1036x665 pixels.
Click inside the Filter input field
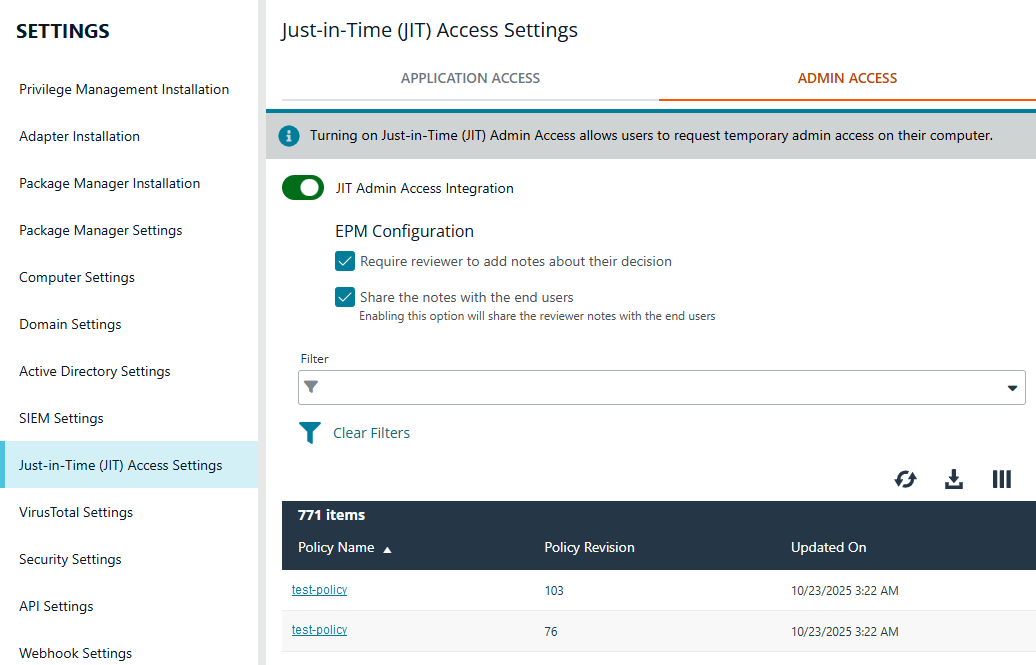click(650, 388)
